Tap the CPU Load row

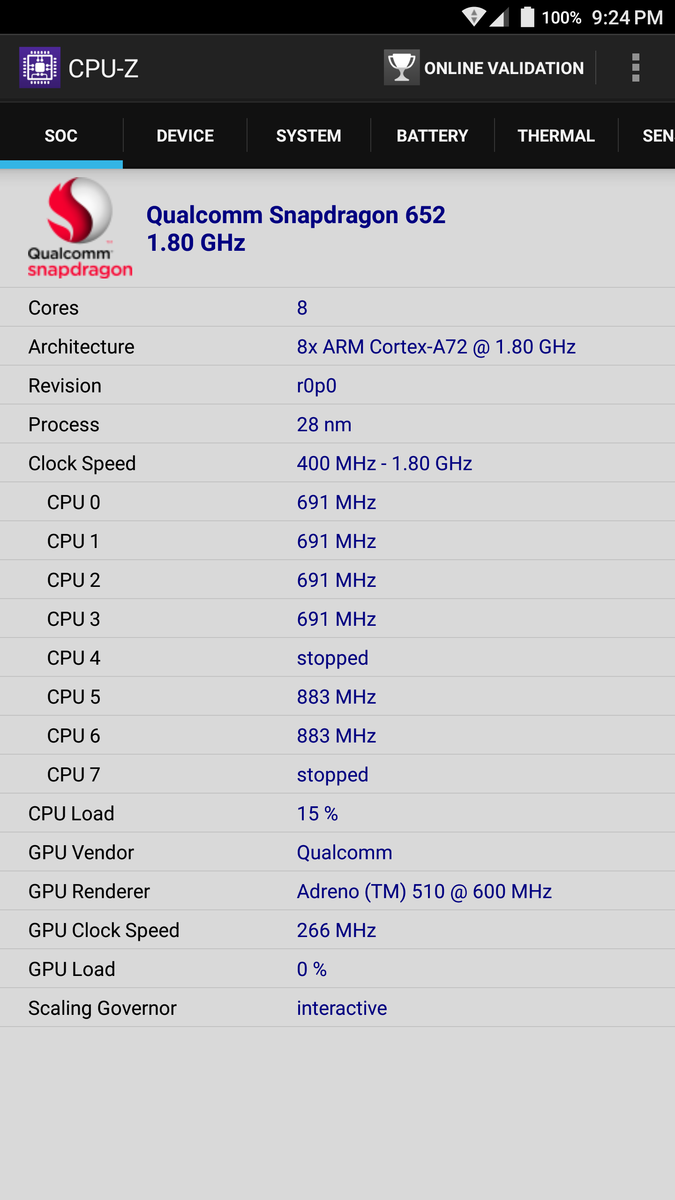click(337, 813)
